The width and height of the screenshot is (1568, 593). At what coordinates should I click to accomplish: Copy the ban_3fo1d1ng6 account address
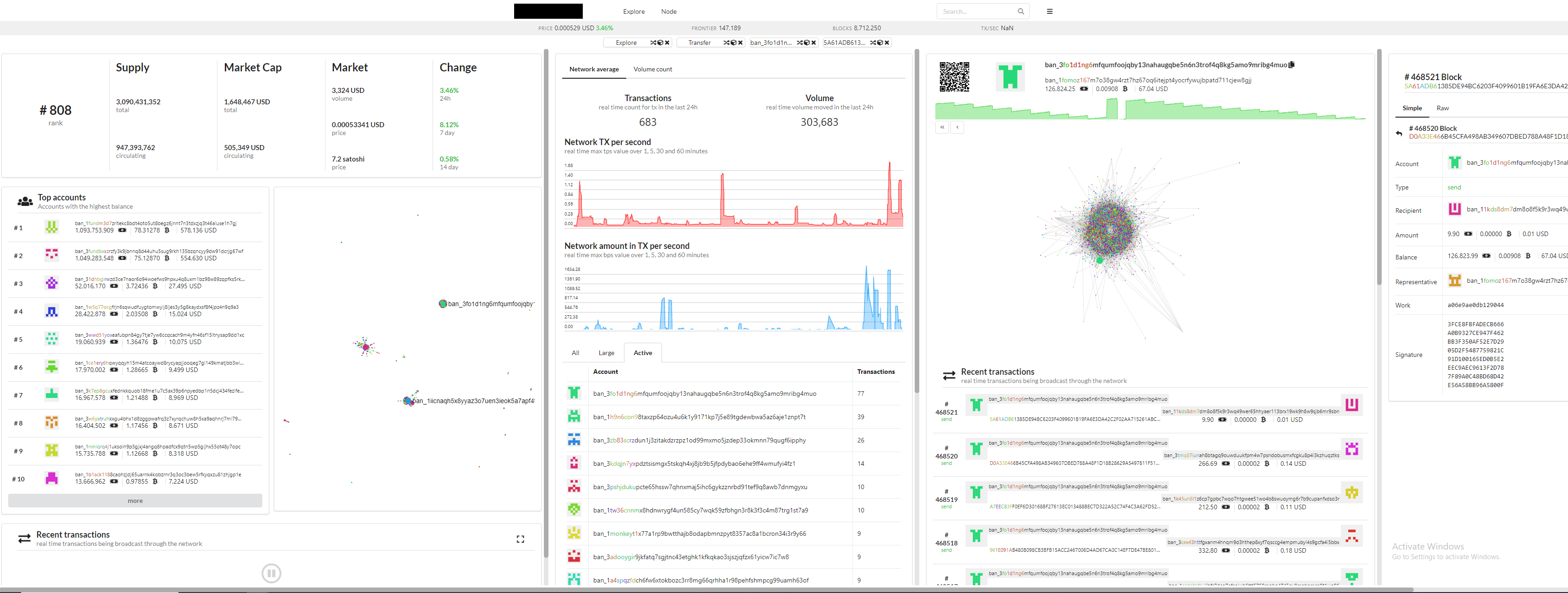coord(1291,65)
